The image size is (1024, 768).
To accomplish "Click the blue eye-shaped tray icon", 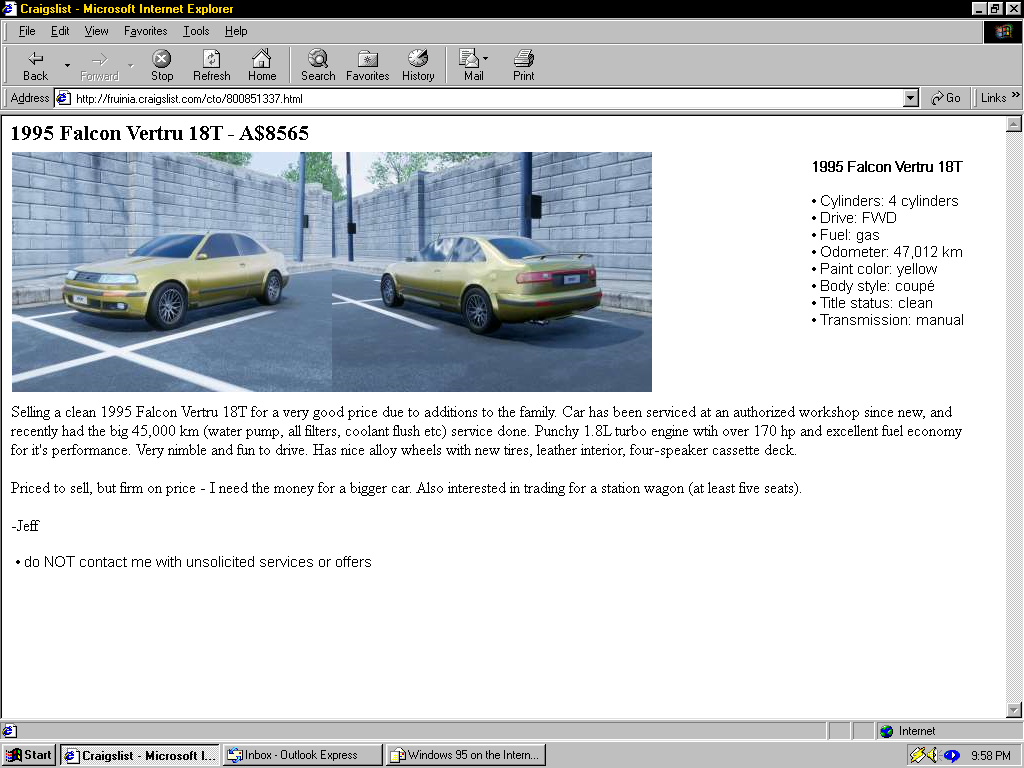I will 952,756.
